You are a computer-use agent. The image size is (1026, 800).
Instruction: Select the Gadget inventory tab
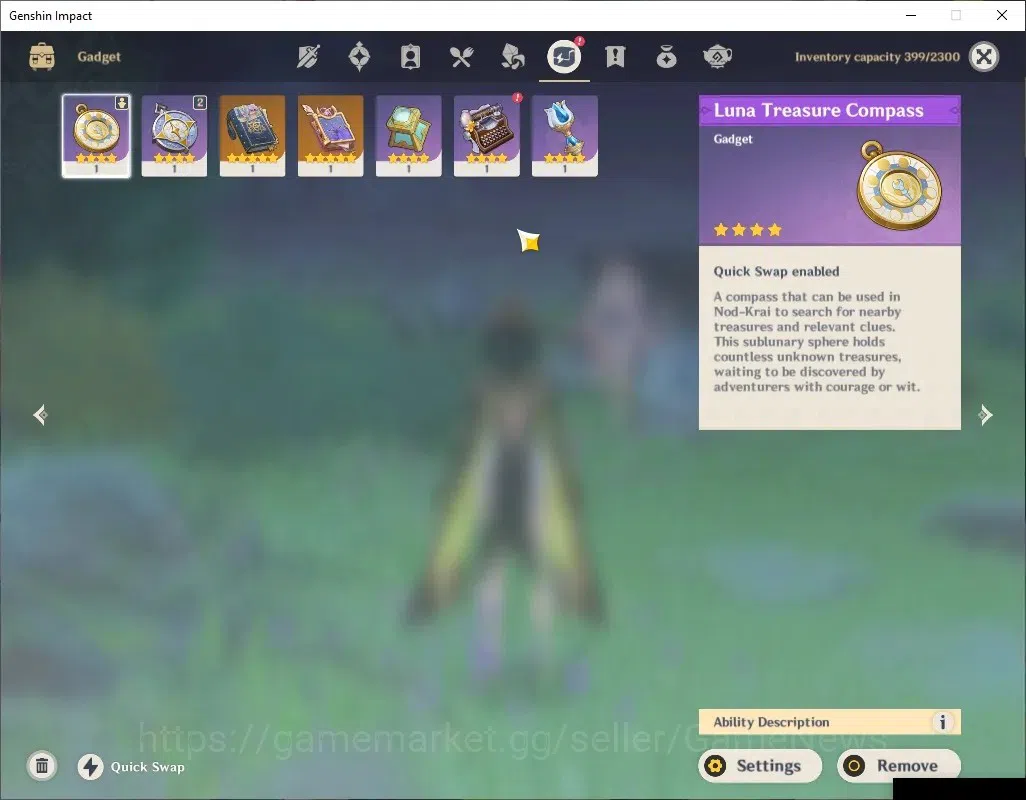[x=564, y=57]
